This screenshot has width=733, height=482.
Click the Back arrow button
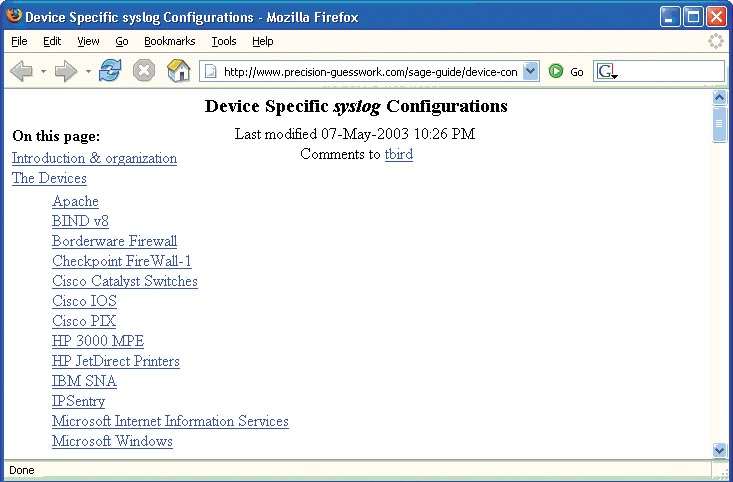click(x=22, y=72)
